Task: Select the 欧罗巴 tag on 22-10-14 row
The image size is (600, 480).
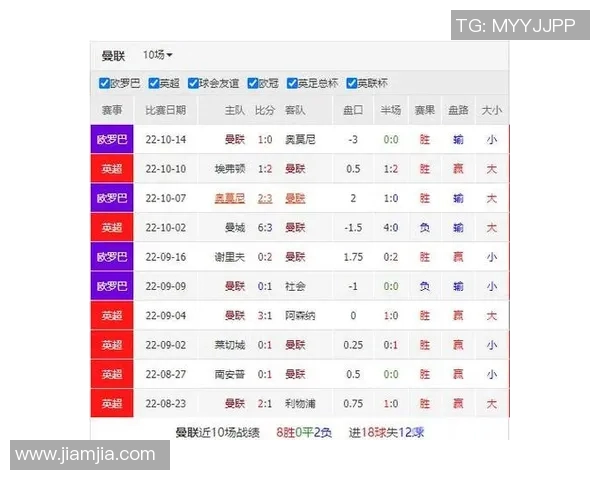Action: (112, 139)
